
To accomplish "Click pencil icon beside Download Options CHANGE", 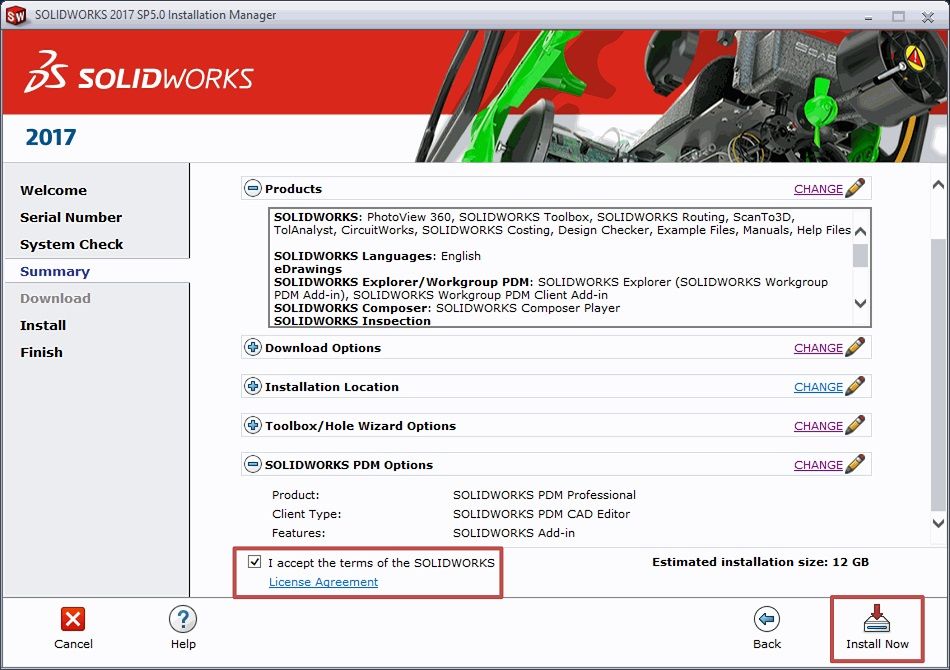I will pyautogui.click(x=855, y=348).
